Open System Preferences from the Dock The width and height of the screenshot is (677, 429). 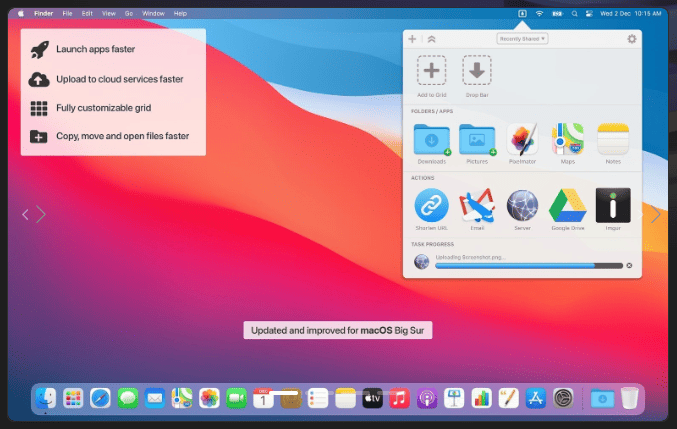[563, 398]
